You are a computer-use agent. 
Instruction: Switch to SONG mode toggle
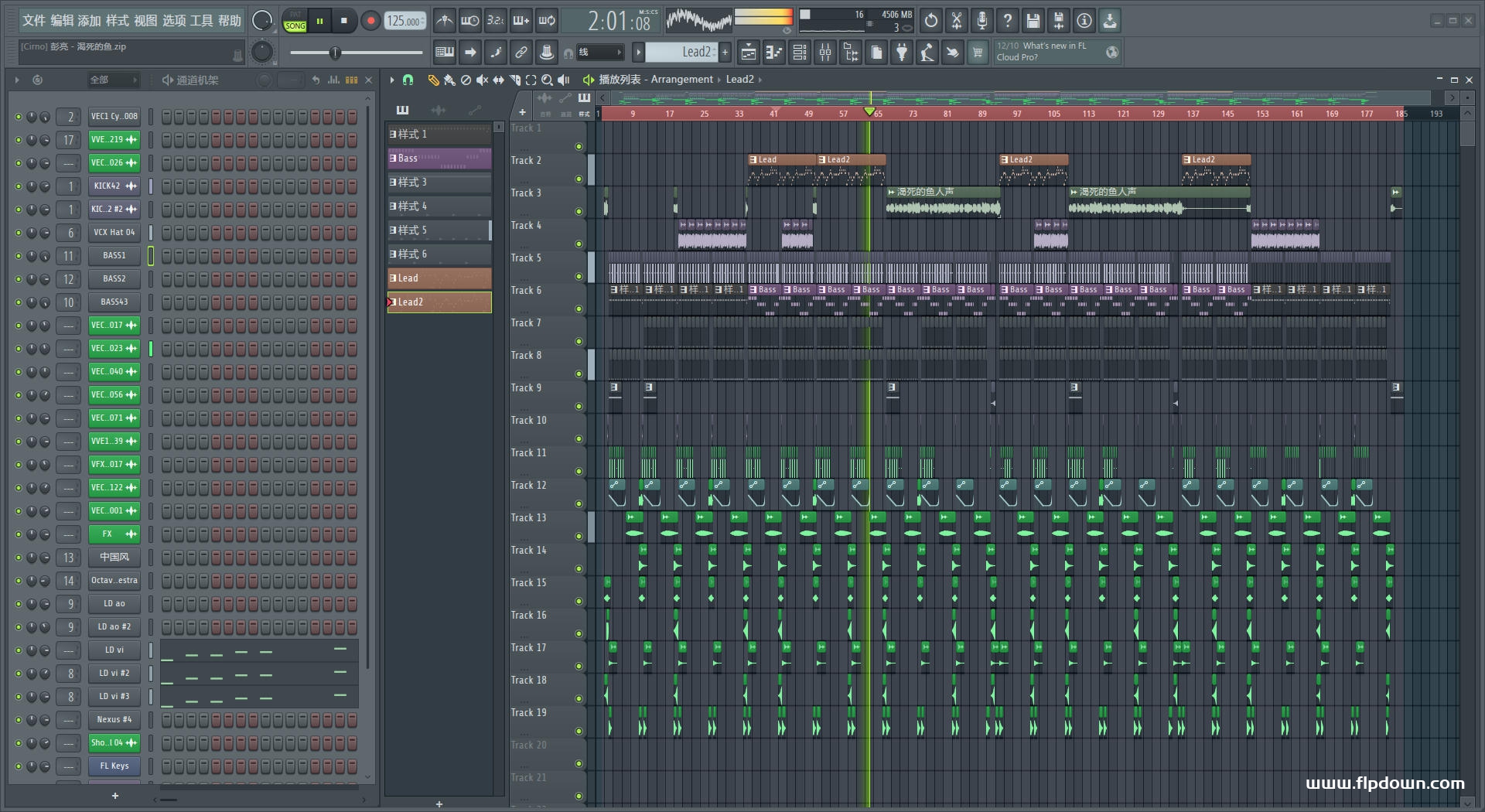point(295,26)
